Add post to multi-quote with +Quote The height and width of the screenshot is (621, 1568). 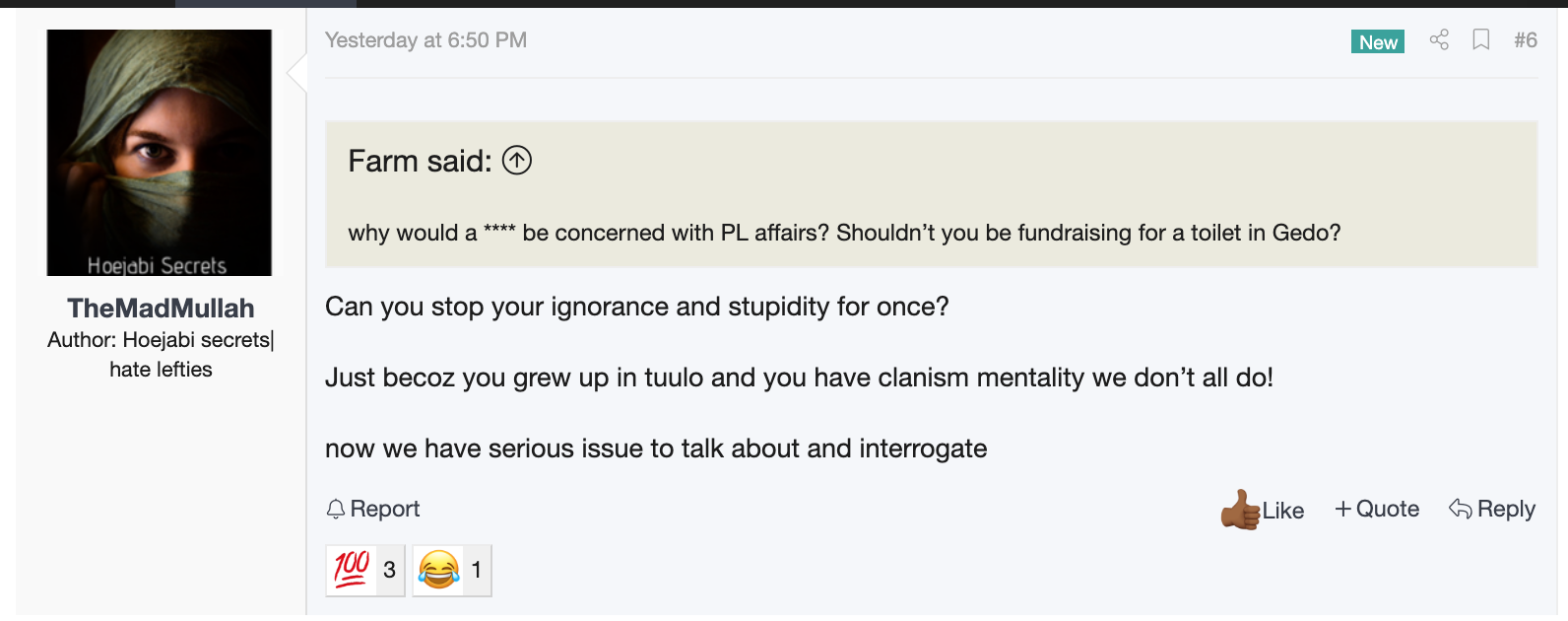click(1377, 509)
